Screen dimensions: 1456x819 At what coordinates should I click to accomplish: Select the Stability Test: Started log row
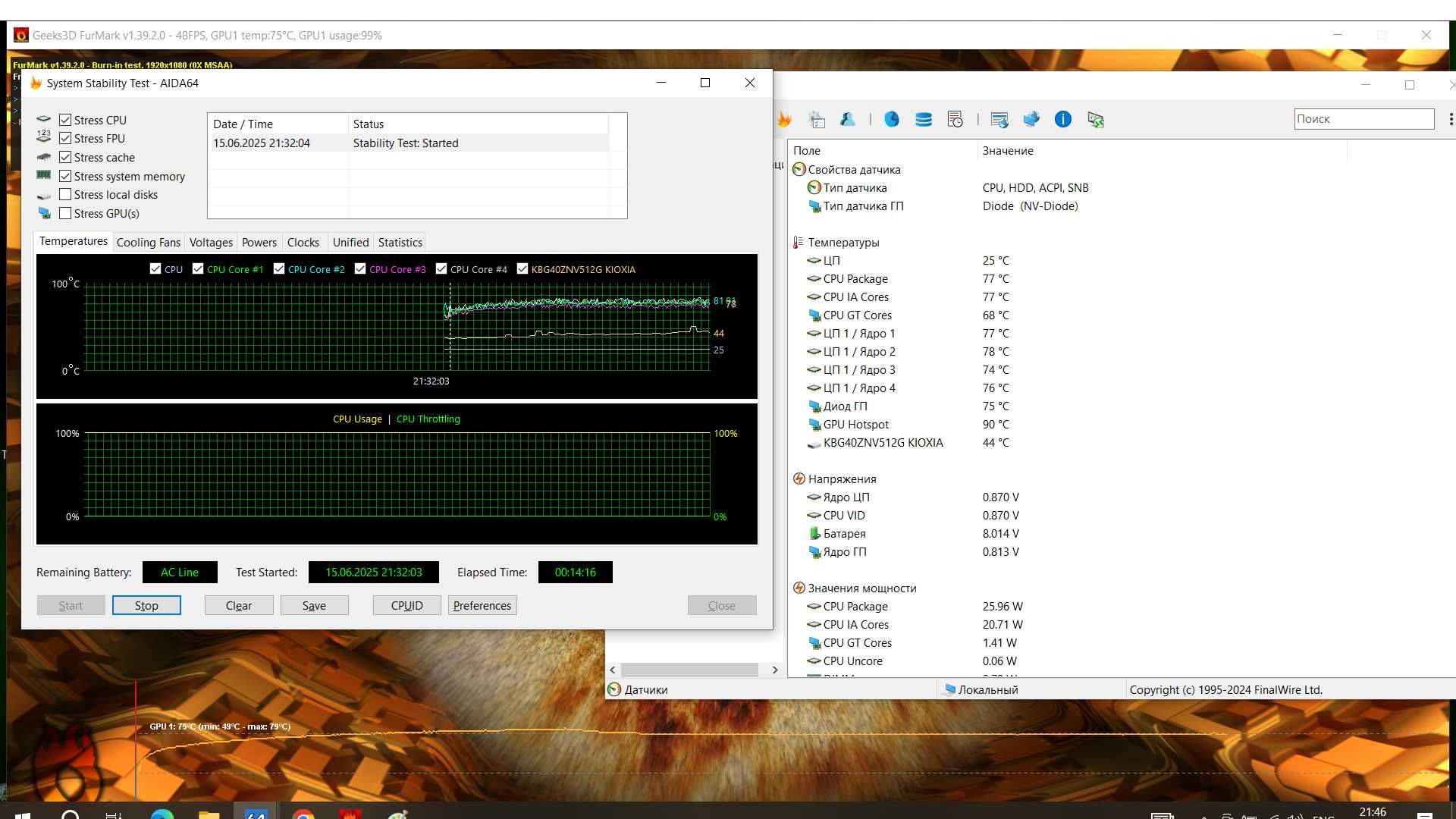click(409, 143)
